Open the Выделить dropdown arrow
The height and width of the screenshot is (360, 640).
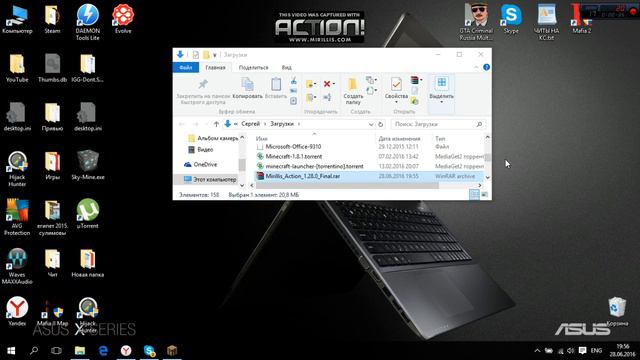pyautogui.click(x=441, y=102)
